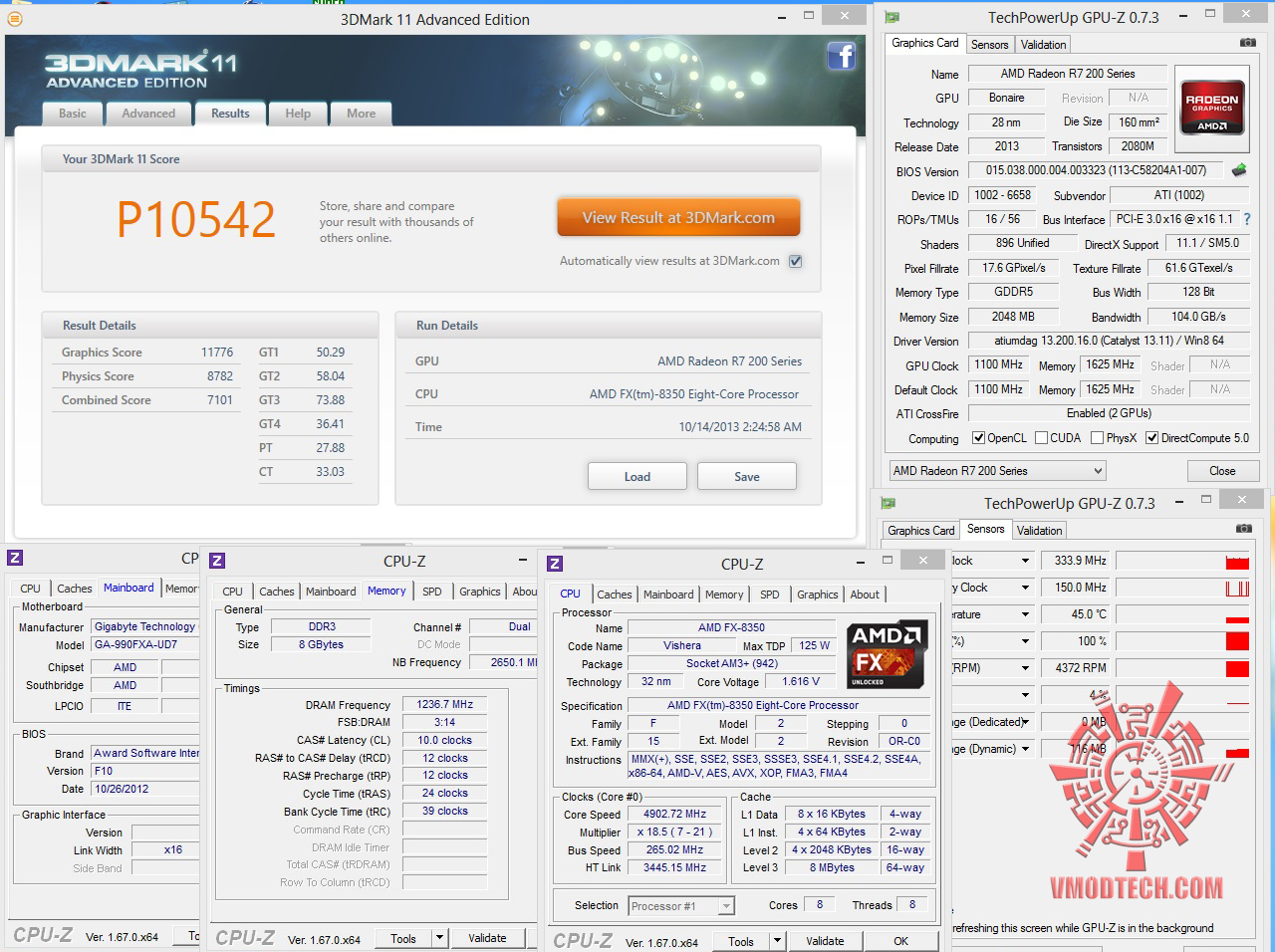1275x952 pixels.
Task: Click the OK button in CPU-Z
Action: (x=900, y=941)
